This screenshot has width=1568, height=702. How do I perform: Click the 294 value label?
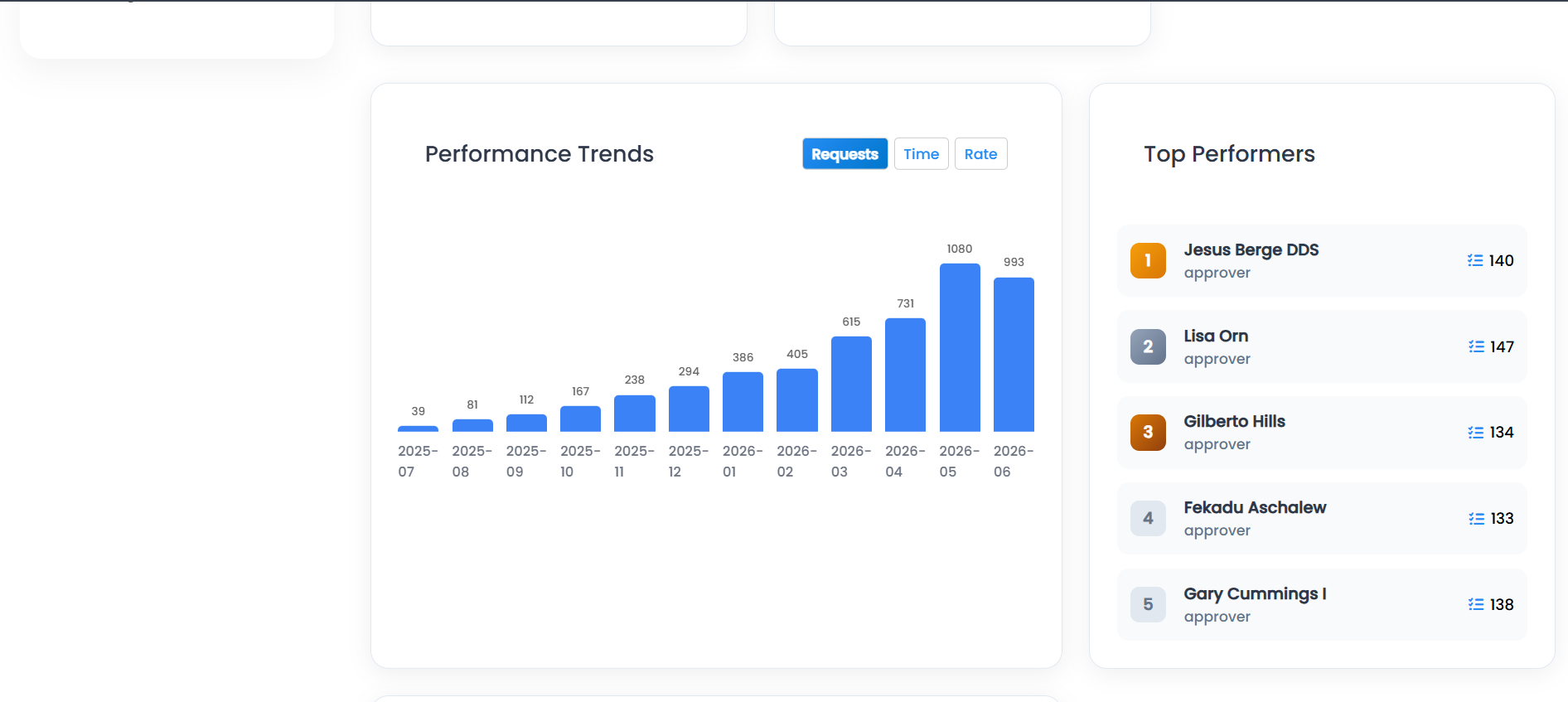pos(689,371)
